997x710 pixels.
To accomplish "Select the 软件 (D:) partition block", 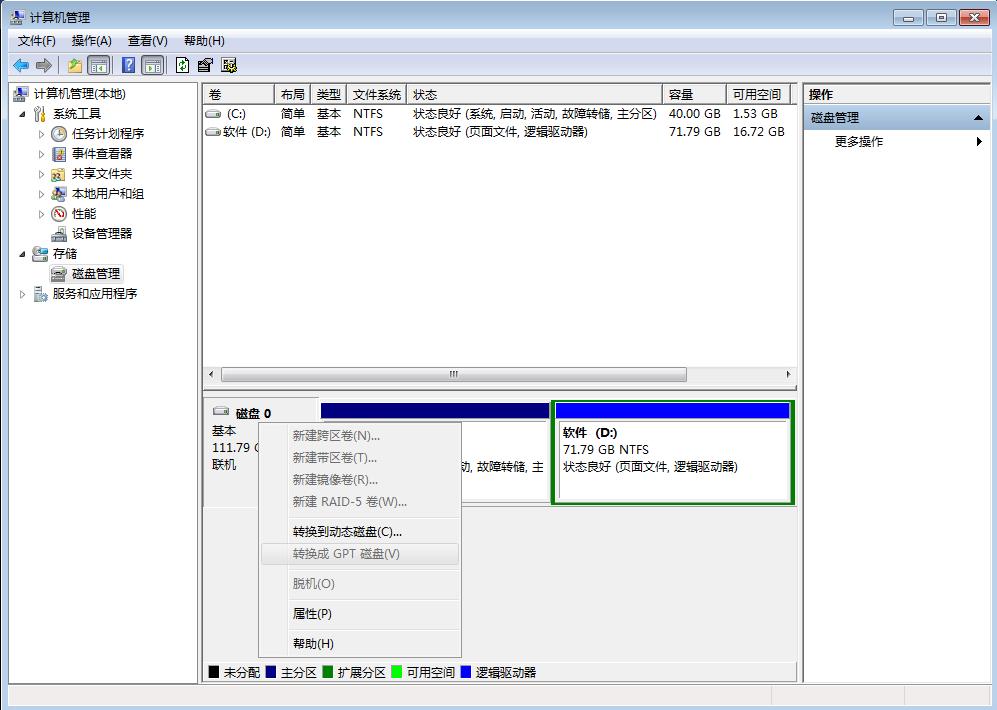I will click(x=673, y=453).
